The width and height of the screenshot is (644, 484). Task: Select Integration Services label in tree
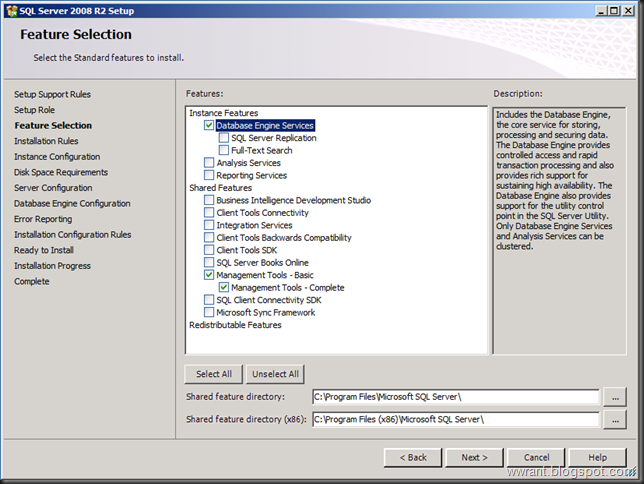coord(254,225)
